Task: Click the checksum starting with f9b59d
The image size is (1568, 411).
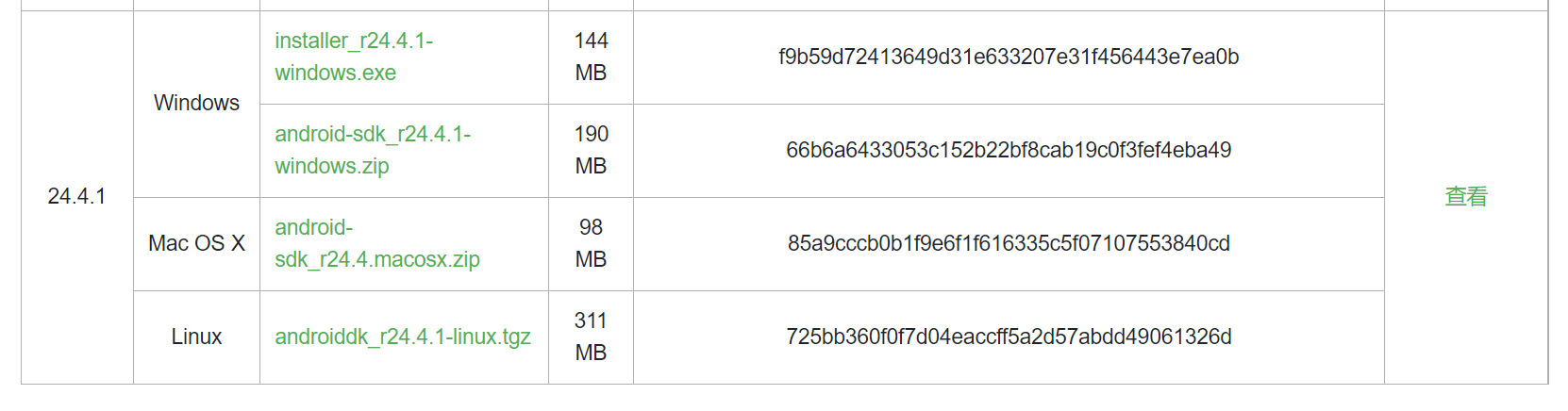Action: (x=1009, y=57)
